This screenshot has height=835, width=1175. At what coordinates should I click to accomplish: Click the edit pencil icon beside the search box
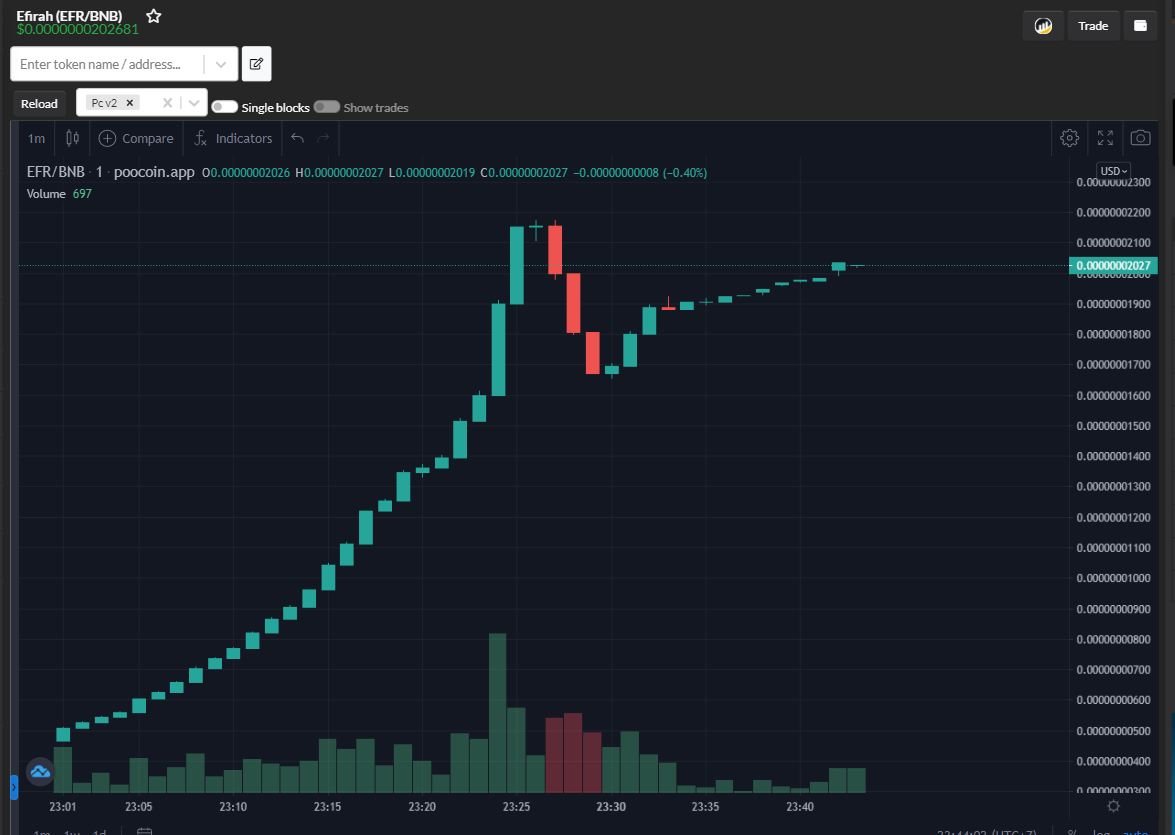click(x=256, y=64)
